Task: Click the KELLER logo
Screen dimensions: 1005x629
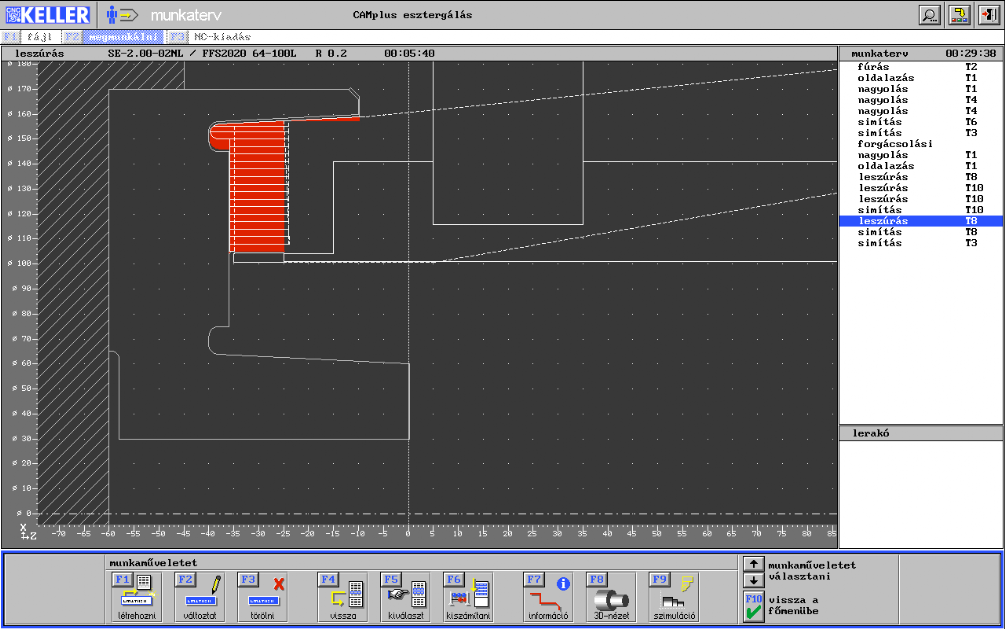Action: click(48, 15)
